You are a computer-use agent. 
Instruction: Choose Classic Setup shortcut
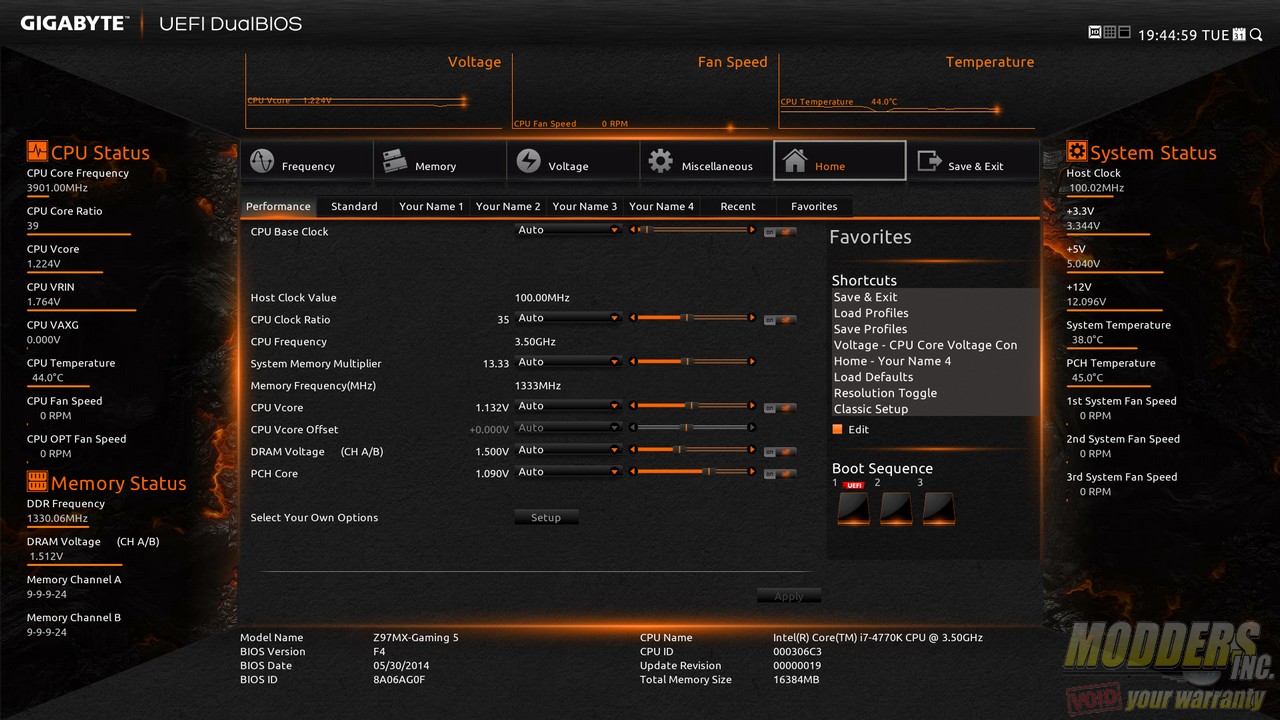coord(935,409)
